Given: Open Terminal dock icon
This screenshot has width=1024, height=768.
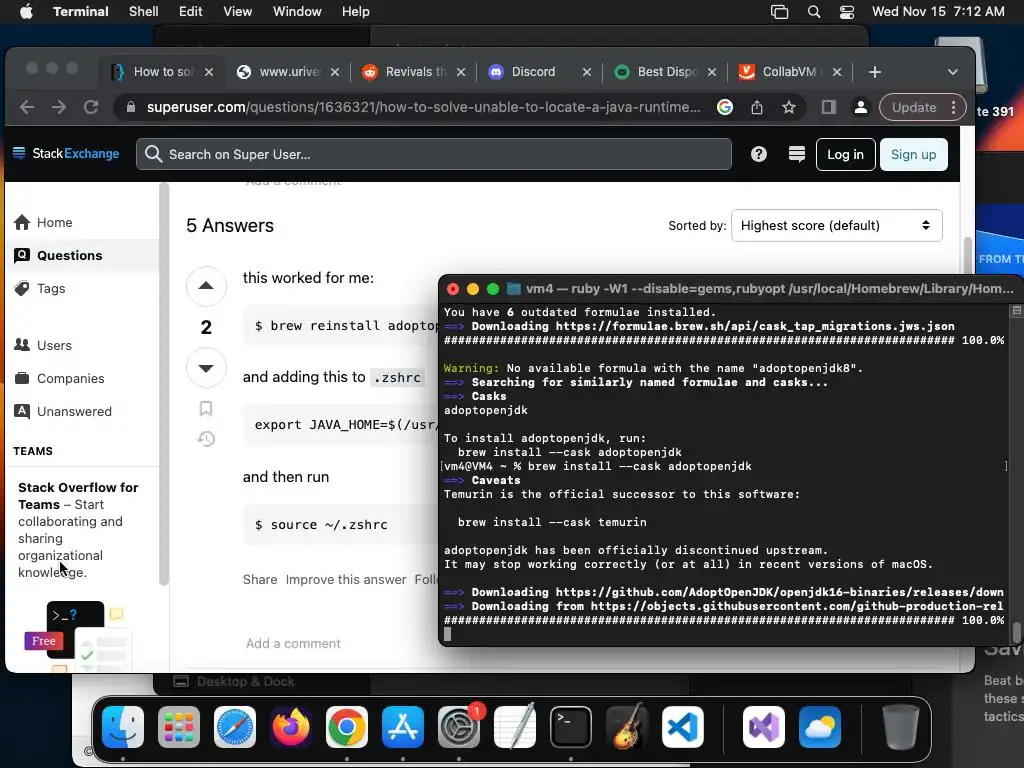Looking at the screenshot, I should coord(571,727).
